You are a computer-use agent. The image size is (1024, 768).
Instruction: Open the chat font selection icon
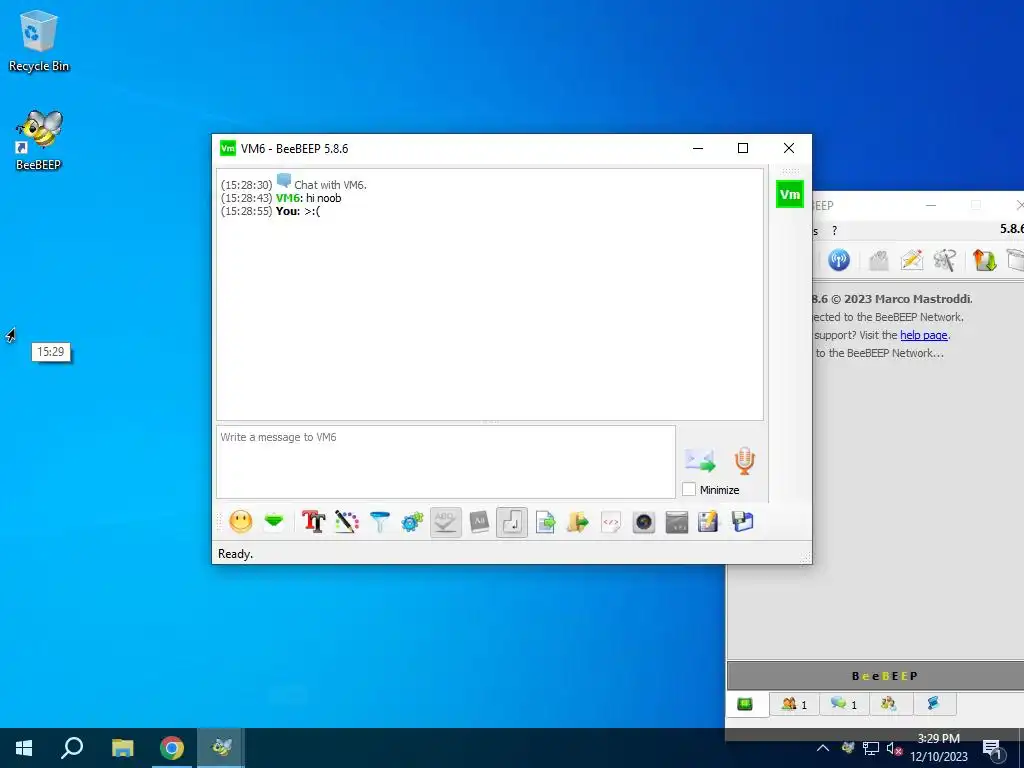[x=313, y=522]
